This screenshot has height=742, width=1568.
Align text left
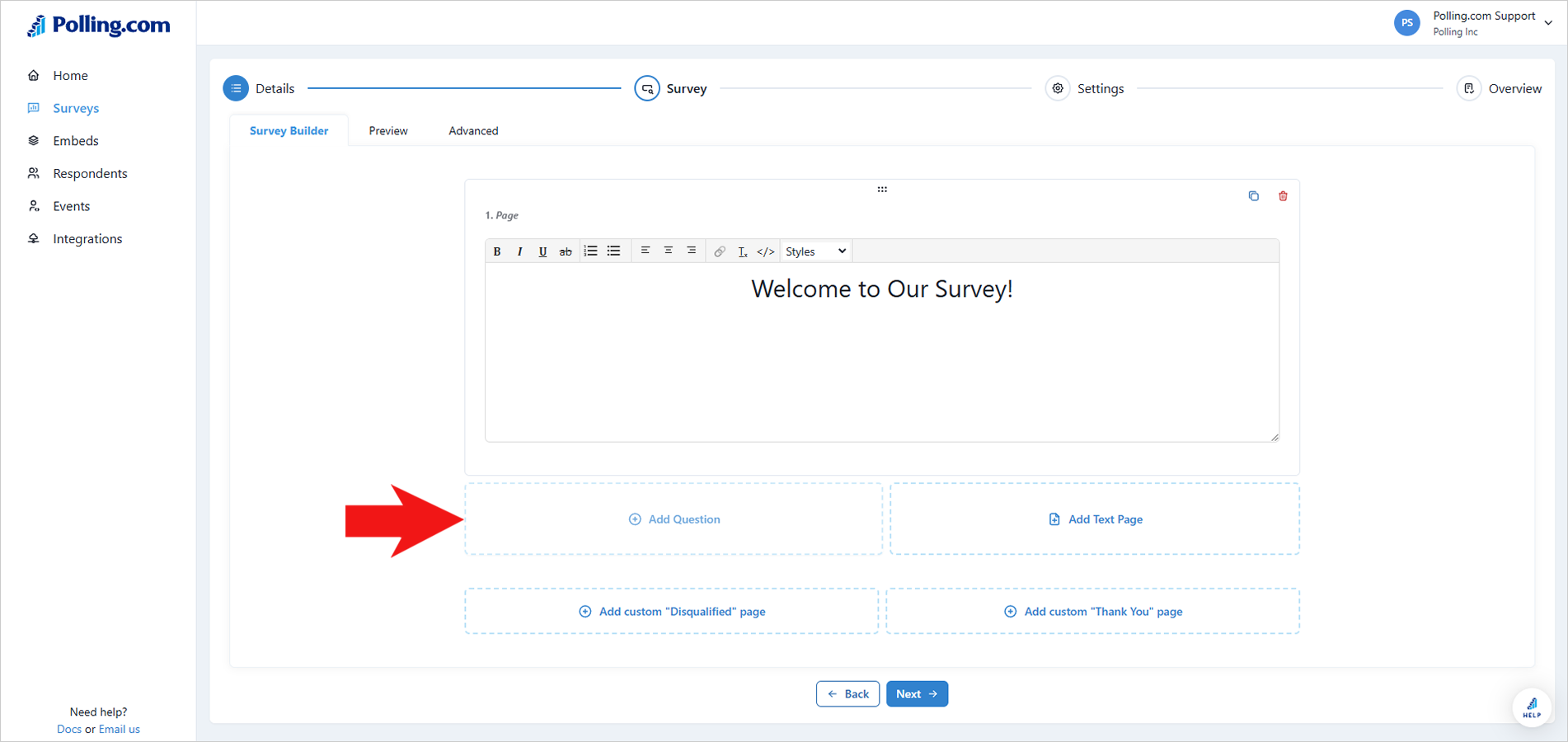click(646, 251)
